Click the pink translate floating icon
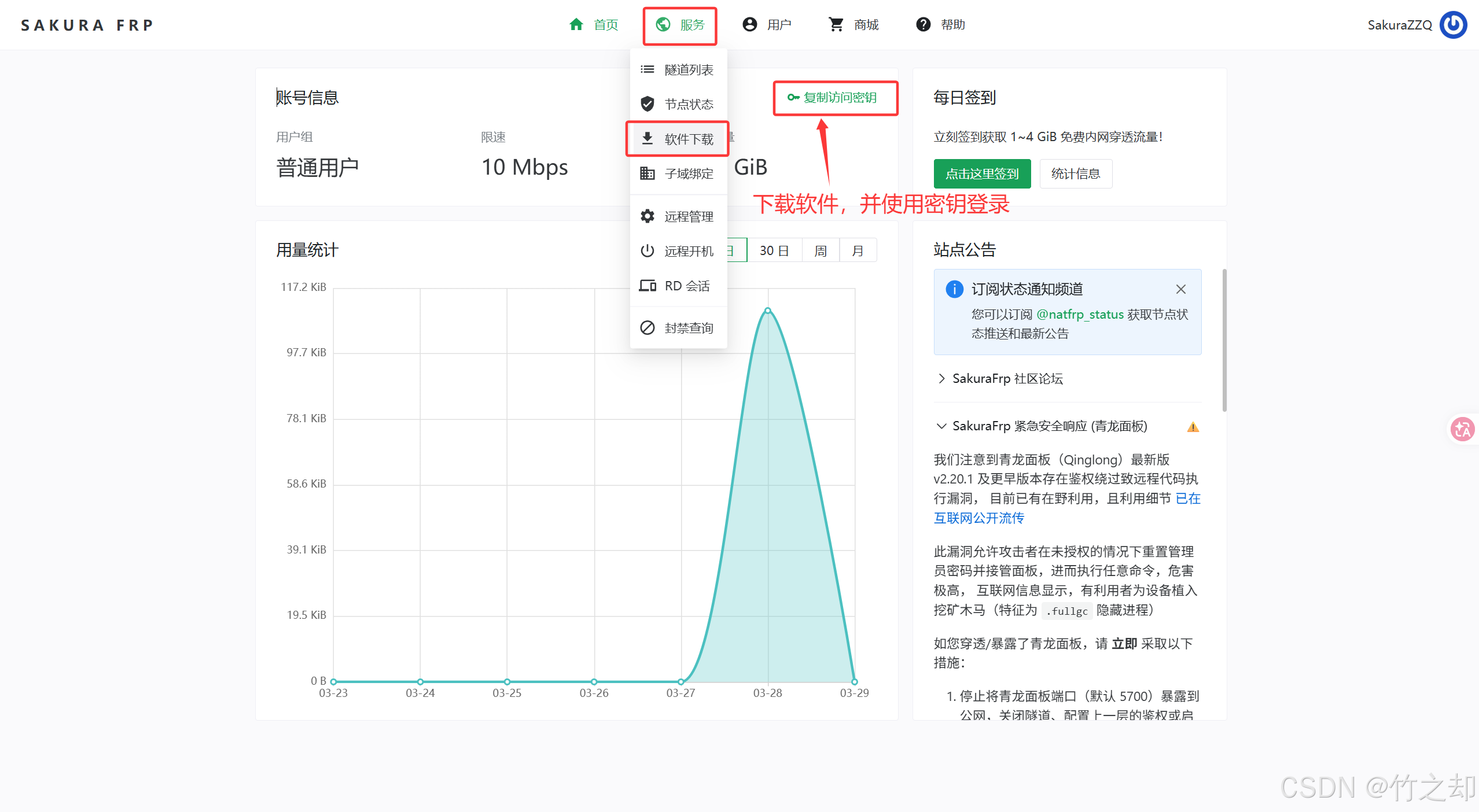 coord(1462,429)
